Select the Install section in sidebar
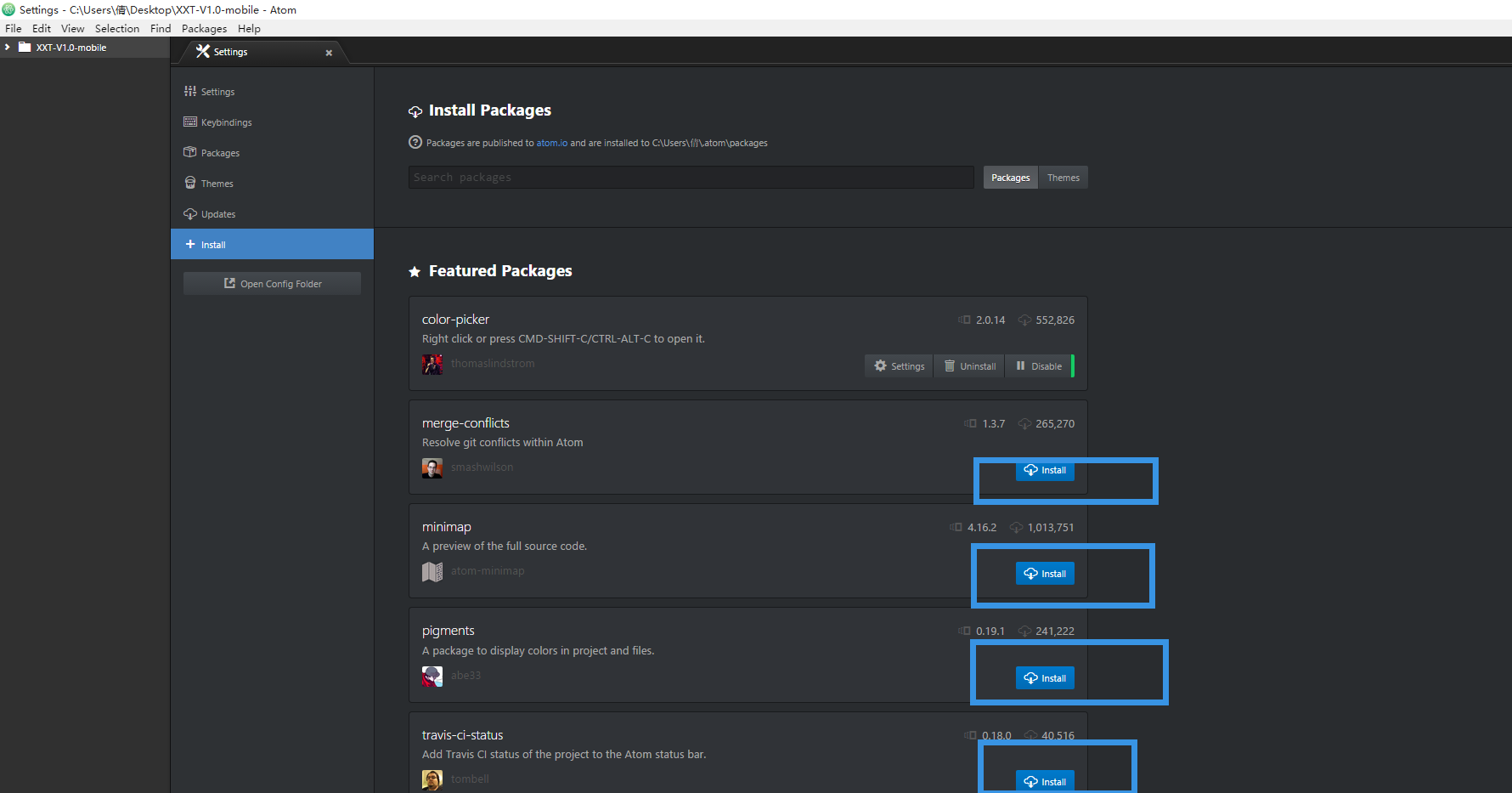The image size is (1512, 793). tap(272, 244)
